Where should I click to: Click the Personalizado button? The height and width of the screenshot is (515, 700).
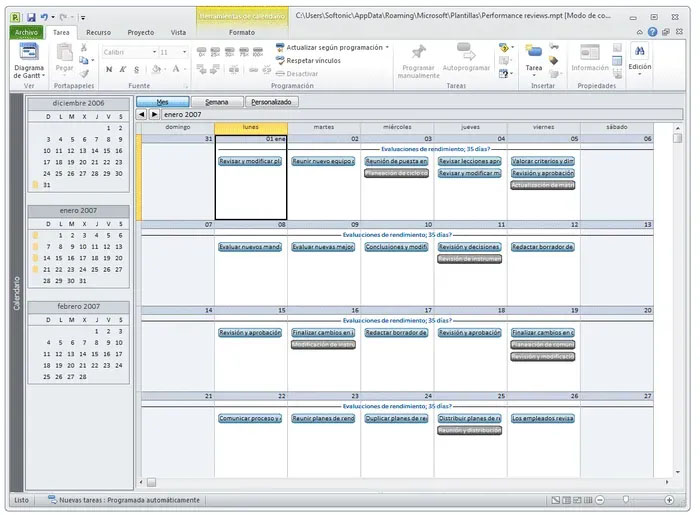271,102
